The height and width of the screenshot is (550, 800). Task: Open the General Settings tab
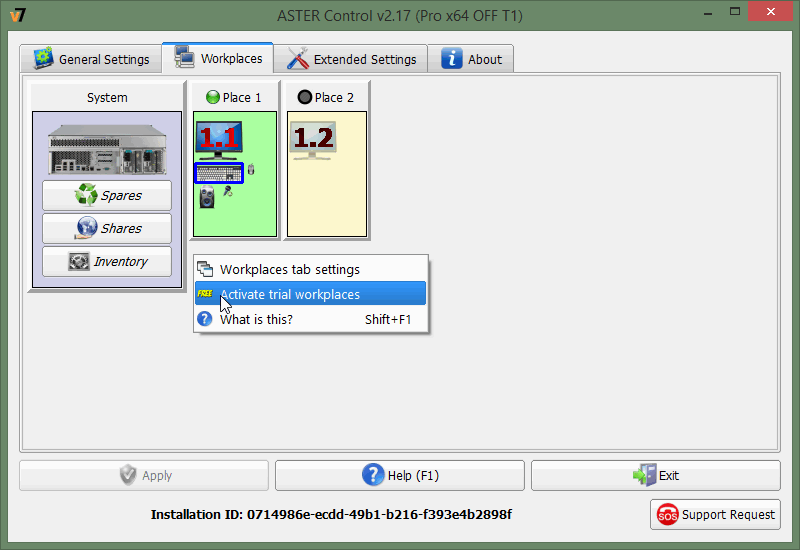(x=91, y=59)
